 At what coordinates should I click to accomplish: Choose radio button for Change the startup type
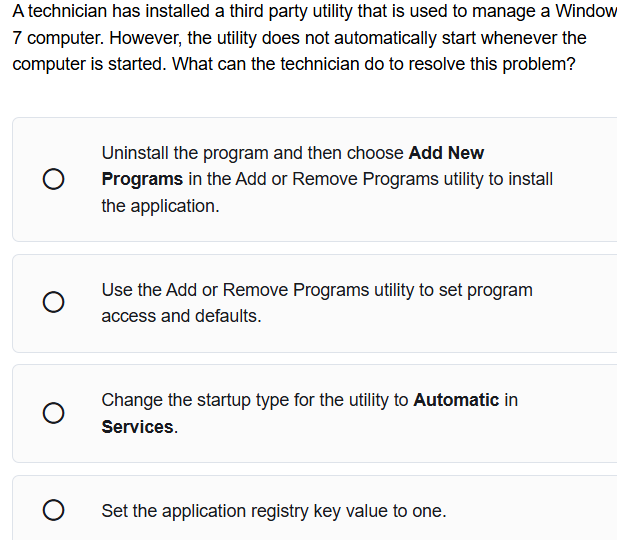click(54, 413)
